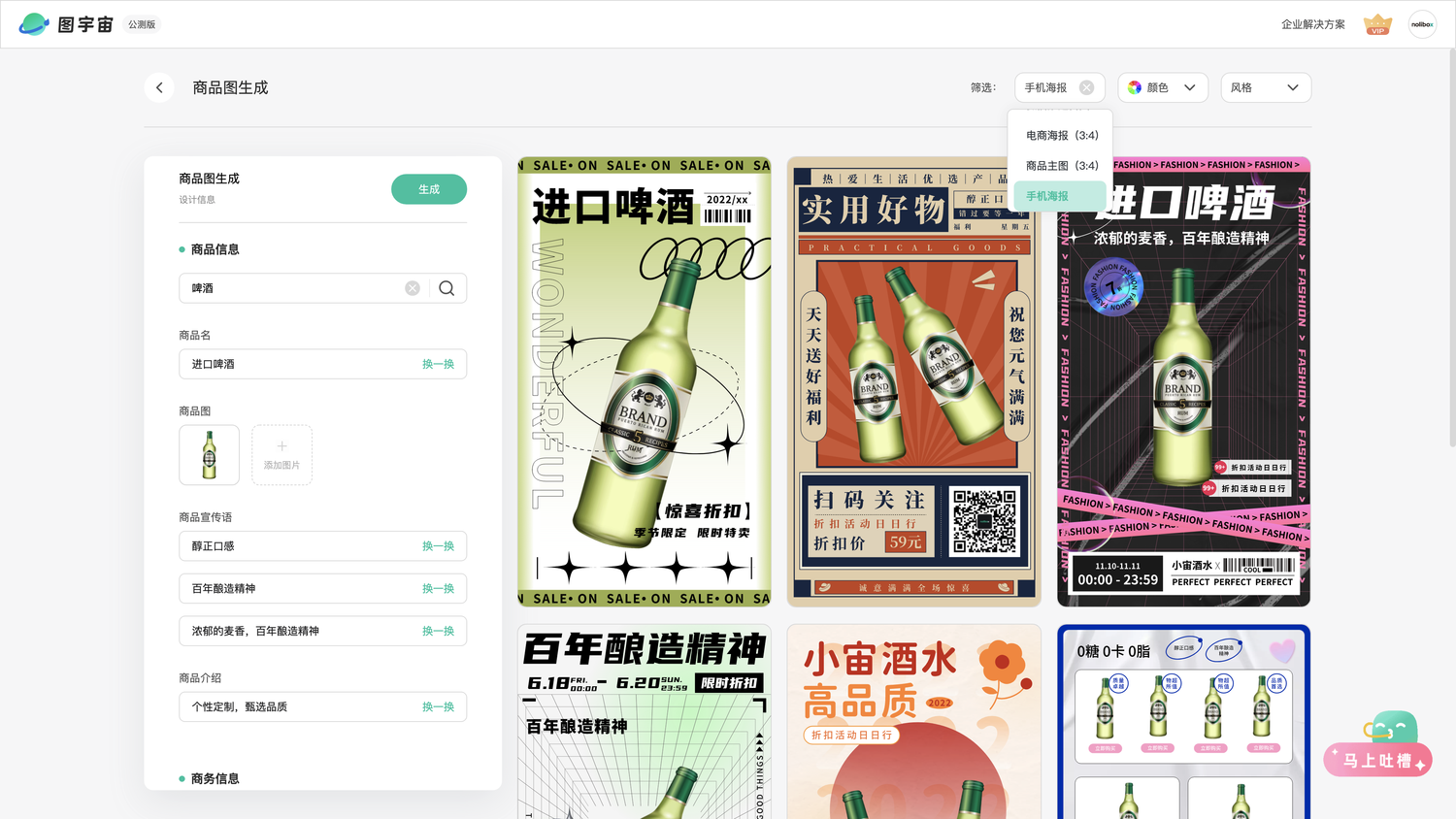
Task: Go back with the left arrow button
Action: pyautogui.click(x=159, y=87)
